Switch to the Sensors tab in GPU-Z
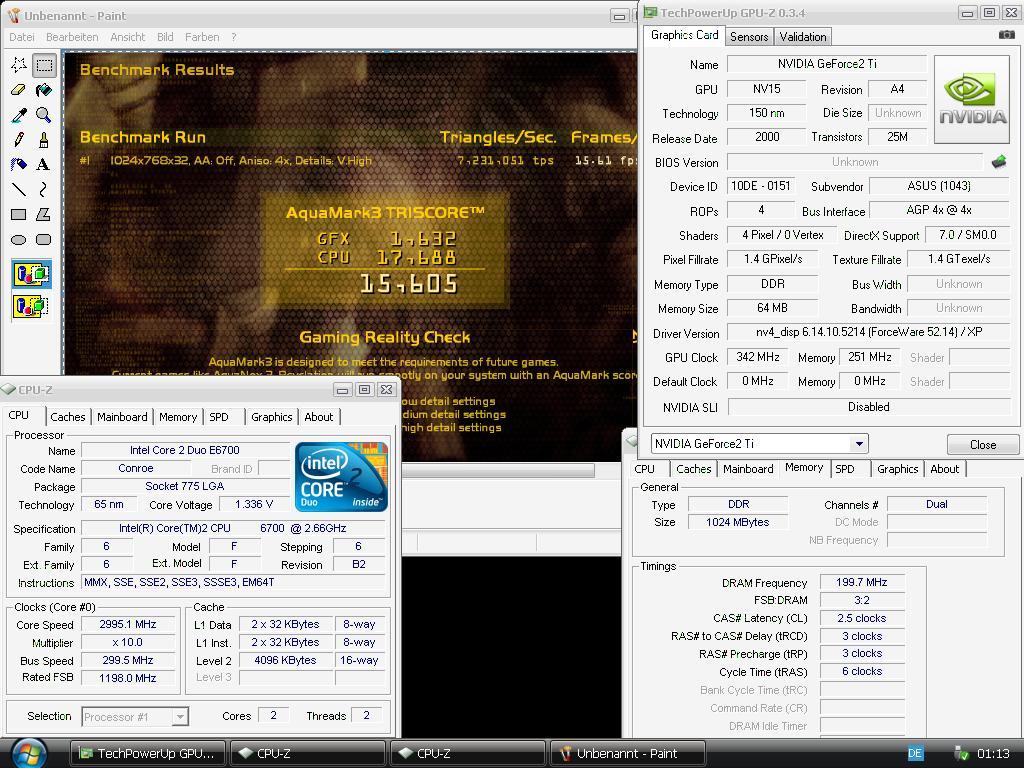1024x768 pixels. point(748,37)
